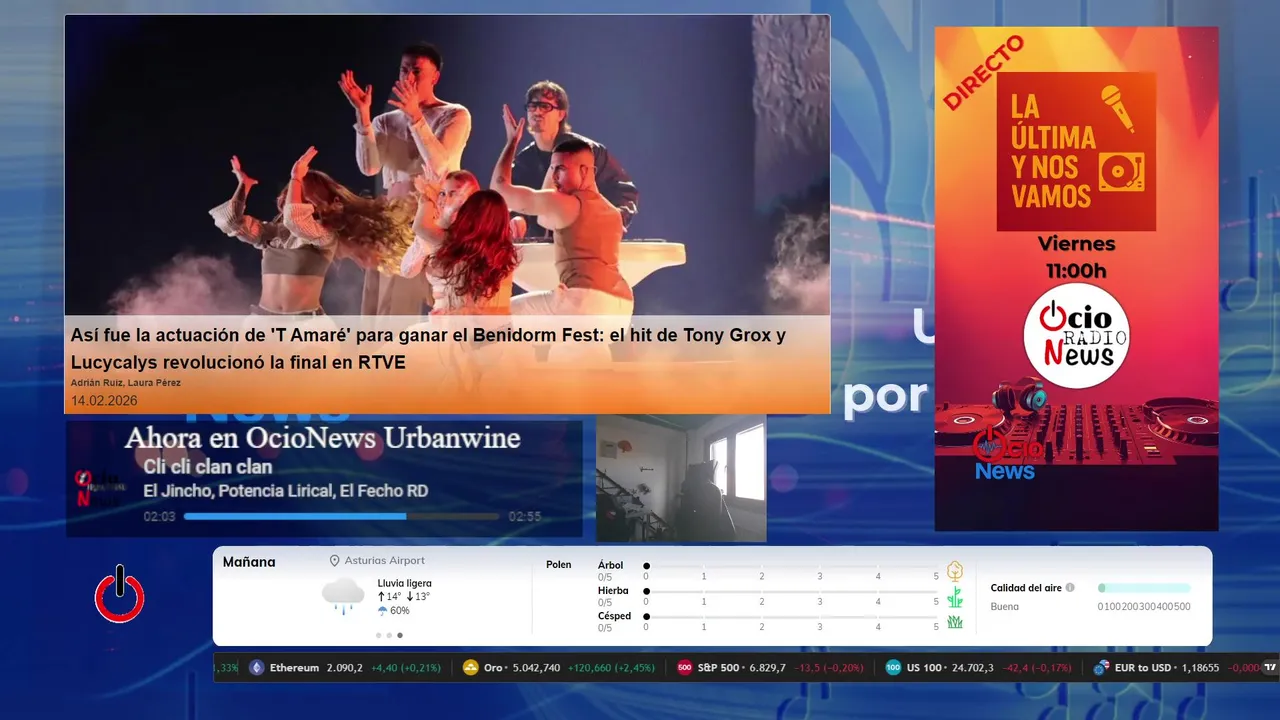1280x720 pixels.
Task: Click the turntable icon on the radio poster
Action: click(1121, 171)
